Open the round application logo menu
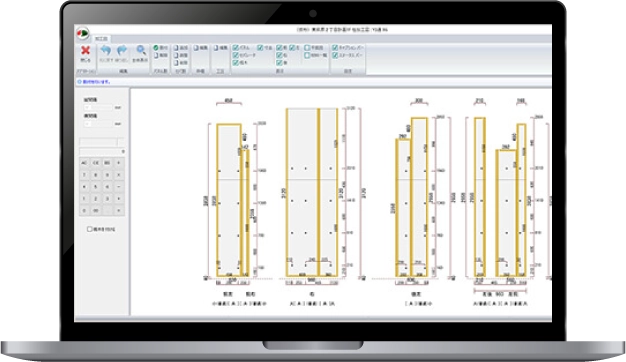The width and height of the screenshot is (626, 362). 83,33
